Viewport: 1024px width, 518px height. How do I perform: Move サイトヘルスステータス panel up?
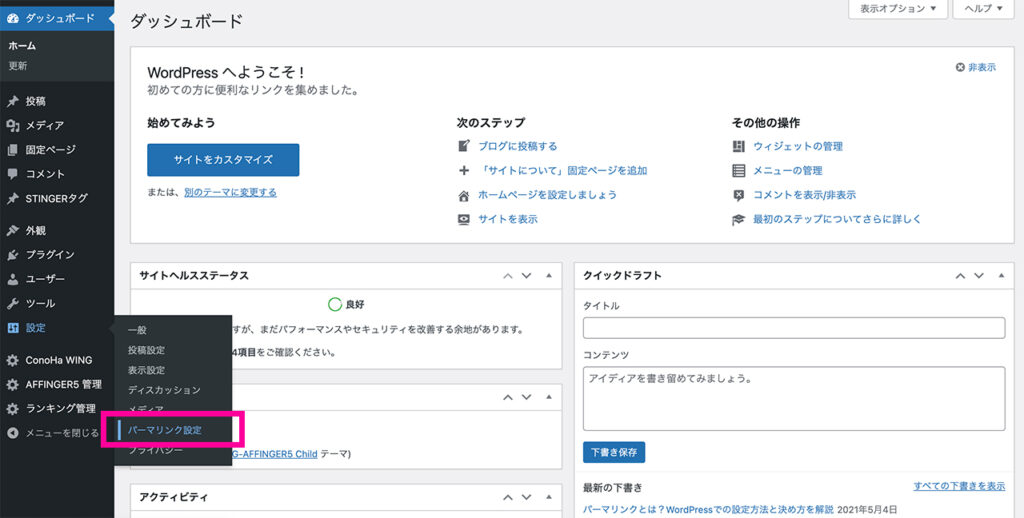pos(507,276)
